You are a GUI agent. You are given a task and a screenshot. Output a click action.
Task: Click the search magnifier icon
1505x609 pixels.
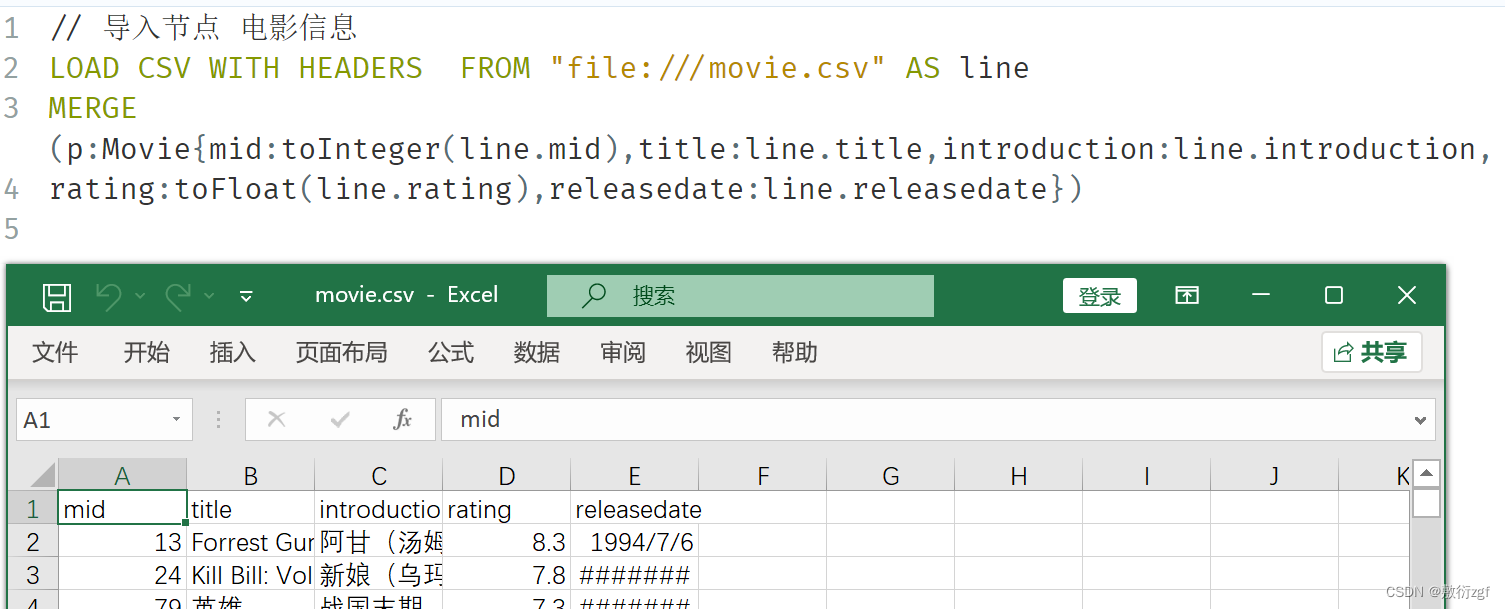click(x=594, y=295)
